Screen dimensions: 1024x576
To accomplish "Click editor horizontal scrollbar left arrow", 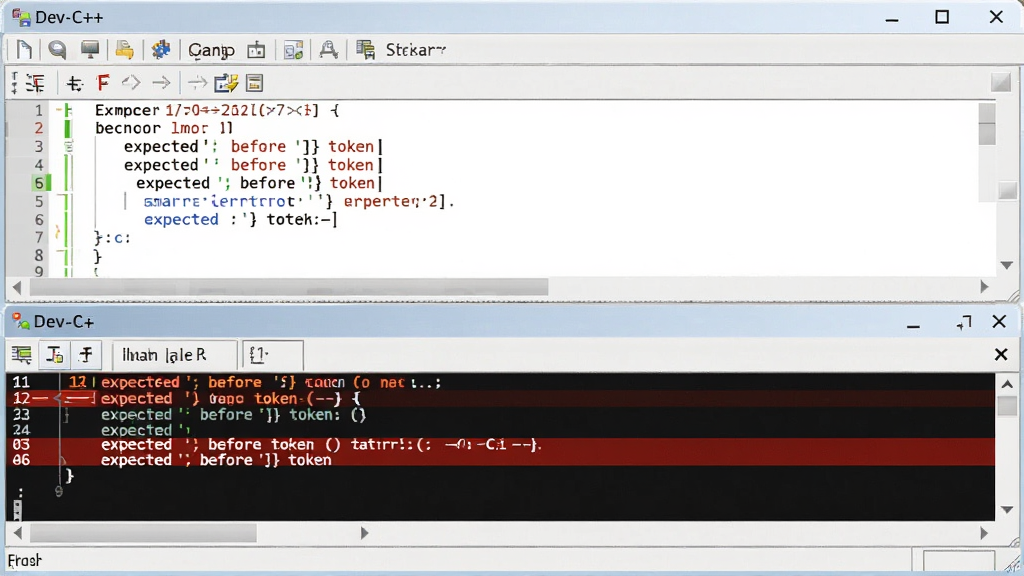I will click(x=17, y=287).
